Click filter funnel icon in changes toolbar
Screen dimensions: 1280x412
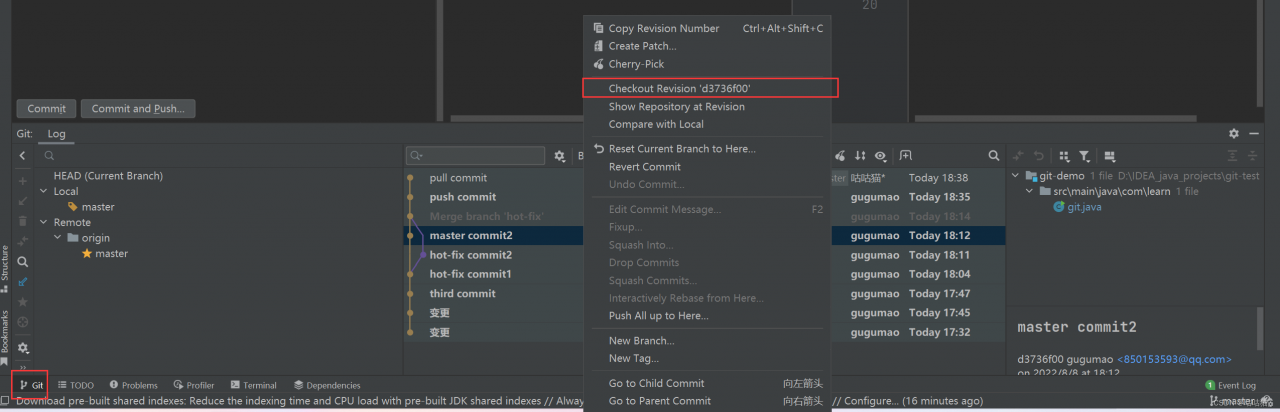coord(1085,156)
